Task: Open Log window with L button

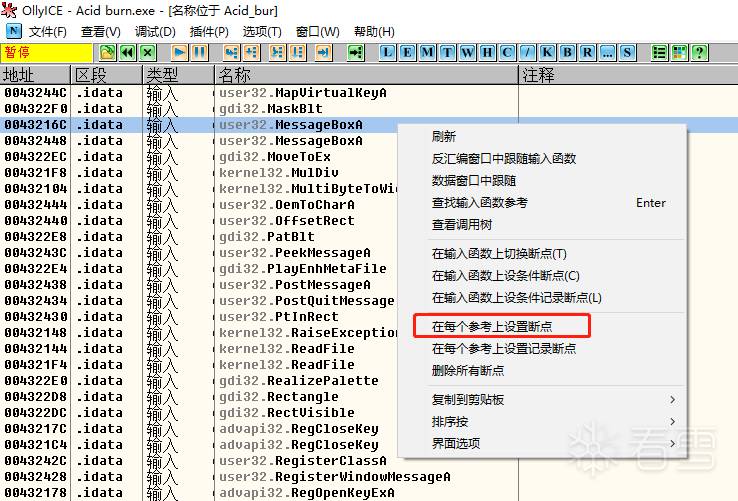Action: (387, 52)
